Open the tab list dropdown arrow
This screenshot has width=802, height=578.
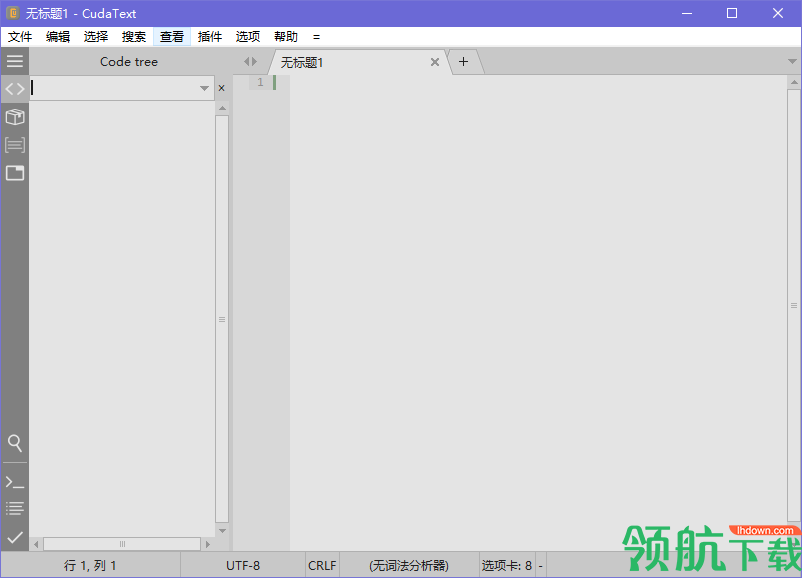[x=792, y=61]
